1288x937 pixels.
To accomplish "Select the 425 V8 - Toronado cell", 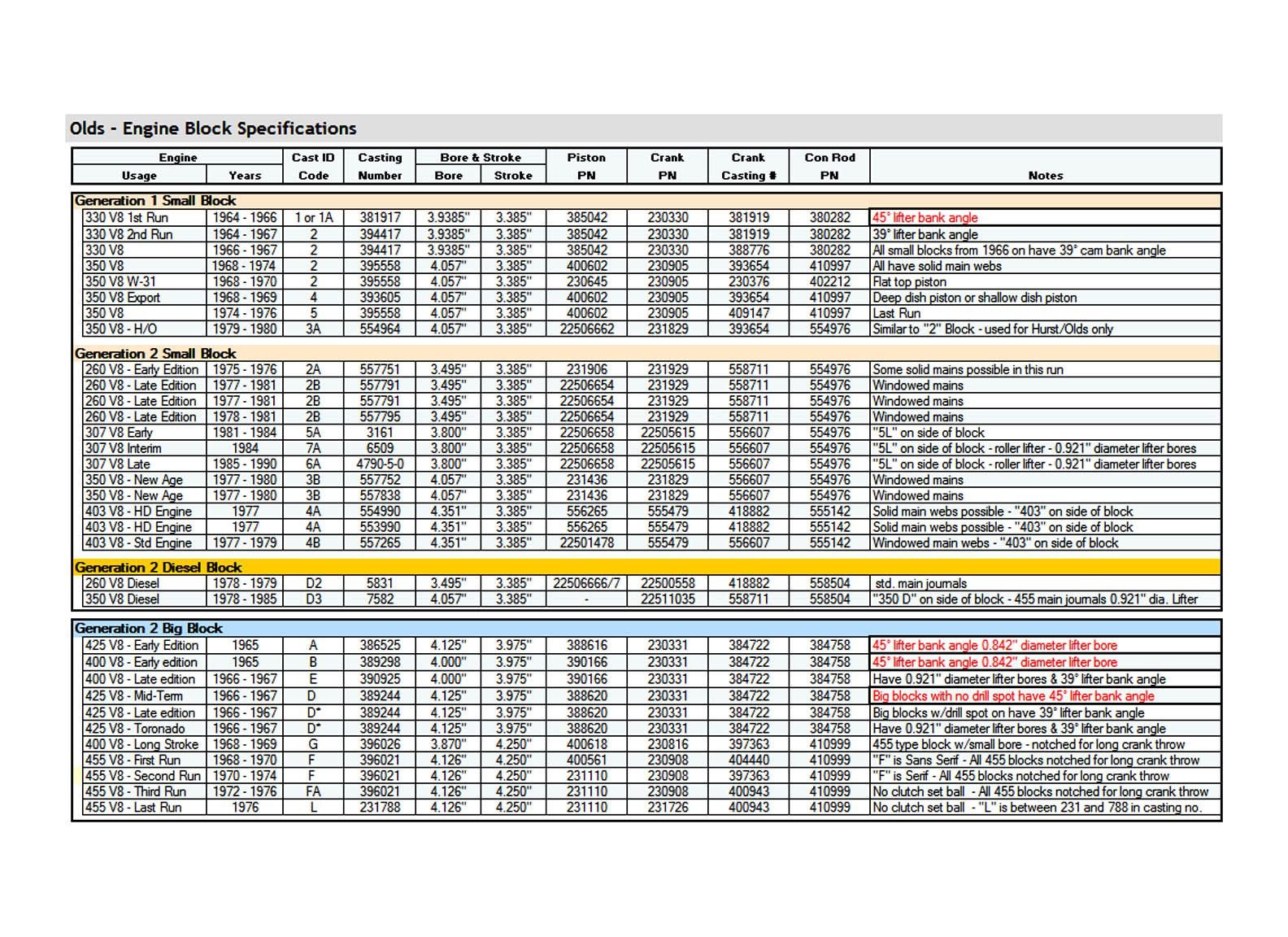I will coord(135,728).
